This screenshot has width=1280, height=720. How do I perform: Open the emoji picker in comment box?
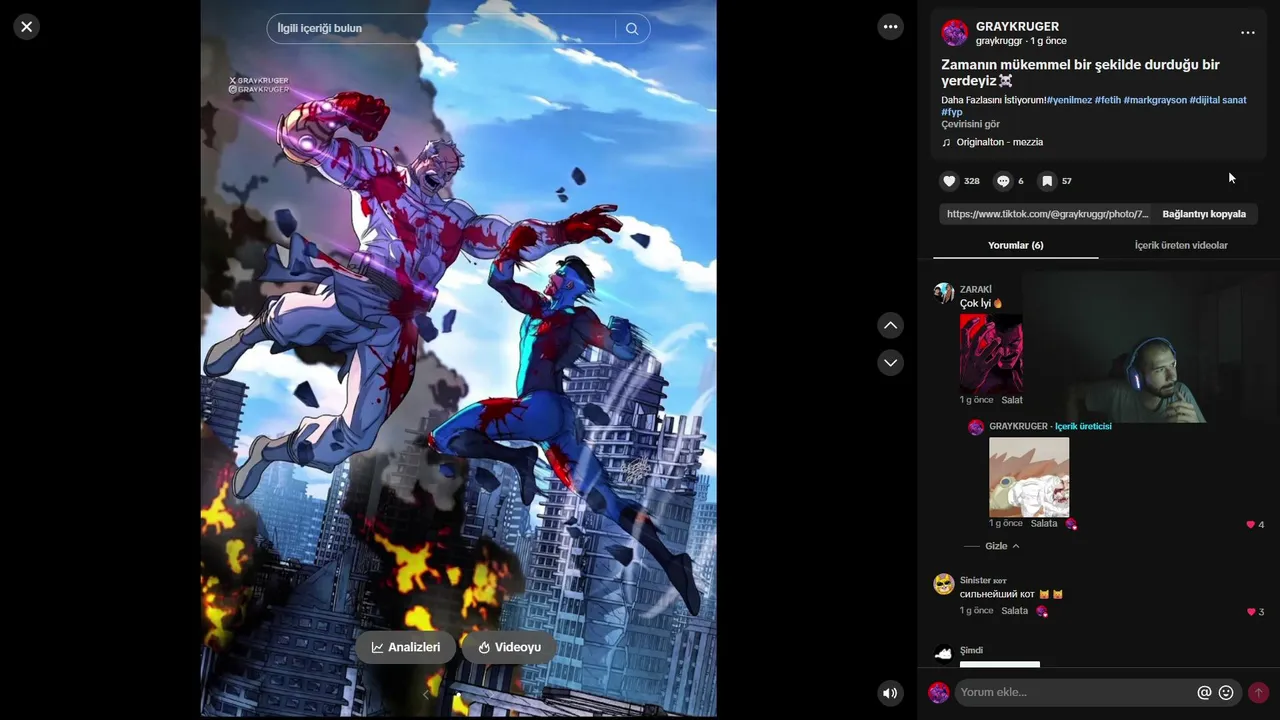point(1226,692)
